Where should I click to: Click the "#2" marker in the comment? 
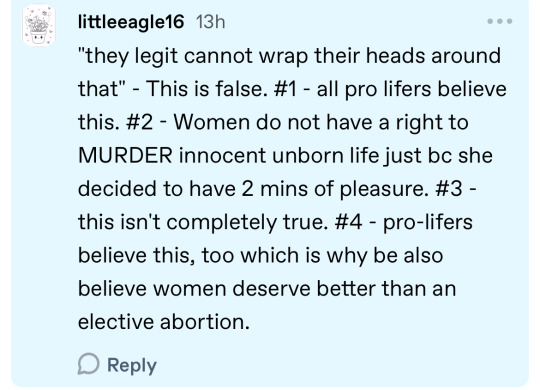tap(139, 122)
